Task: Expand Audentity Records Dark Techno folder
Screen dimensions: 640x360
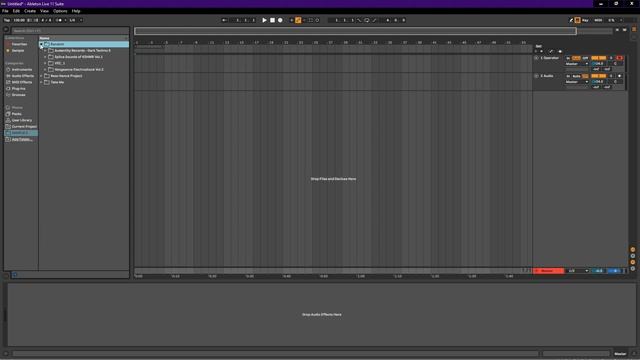Action: click(45, 51)
